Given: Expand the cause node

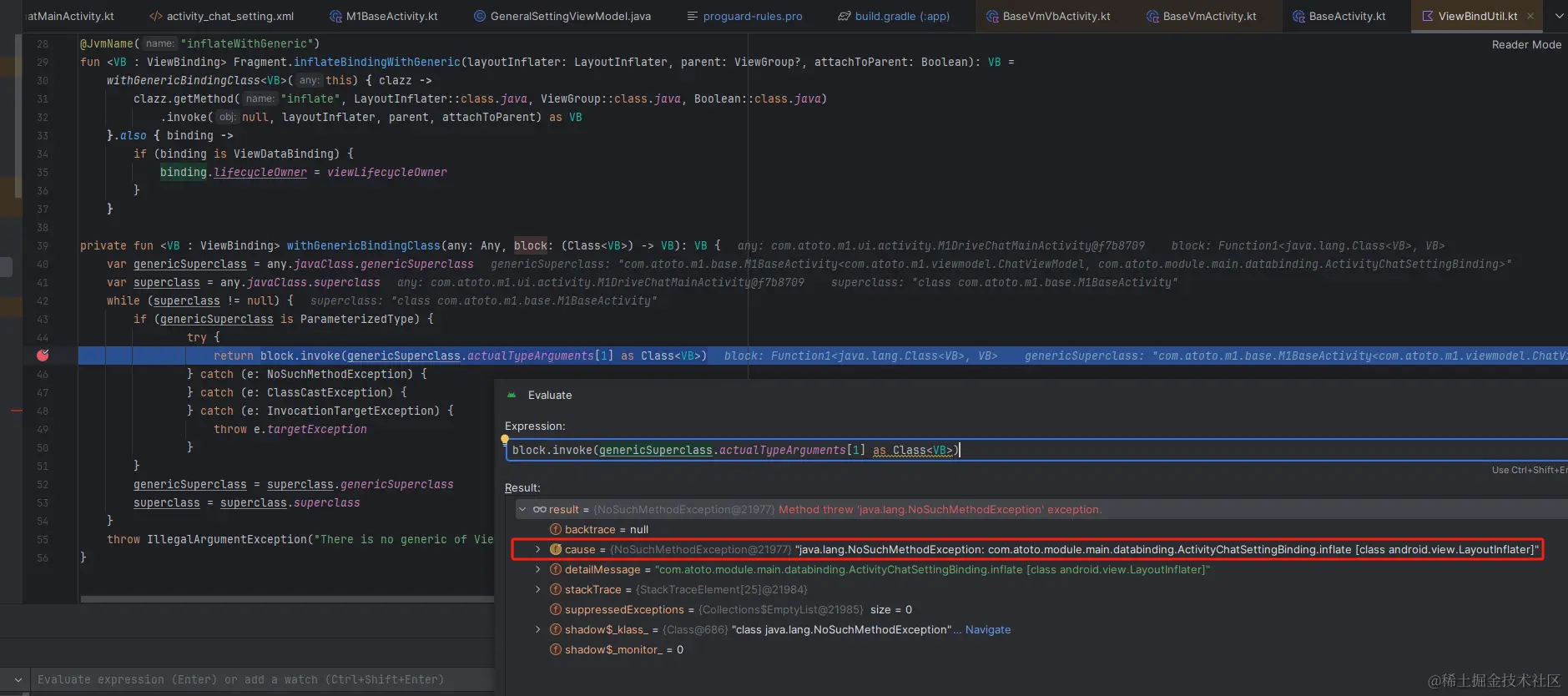Looking at the screenshot, I should (x=538, y=549).
